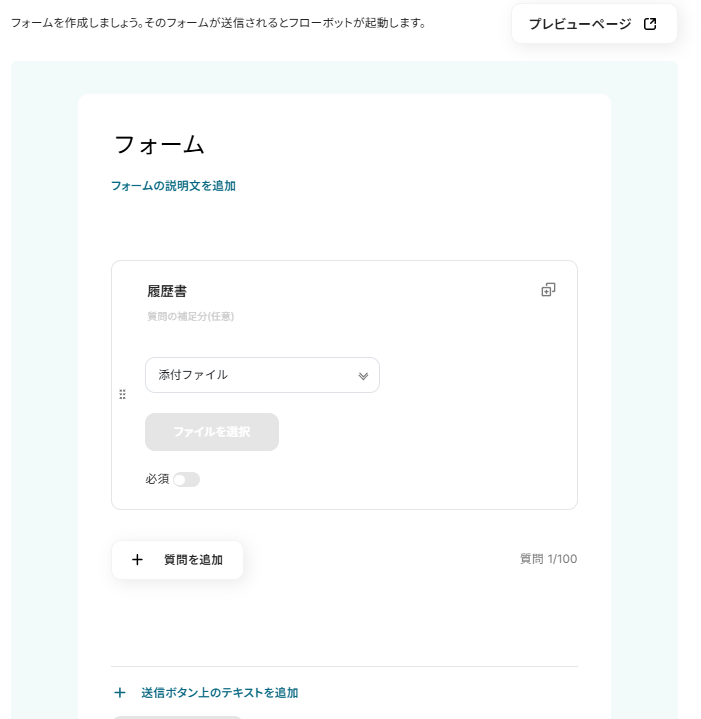Viewport: 701px width, 719px height.
Task: Click the external link icon on プレビューページ
Action: (x=650, y=24)
